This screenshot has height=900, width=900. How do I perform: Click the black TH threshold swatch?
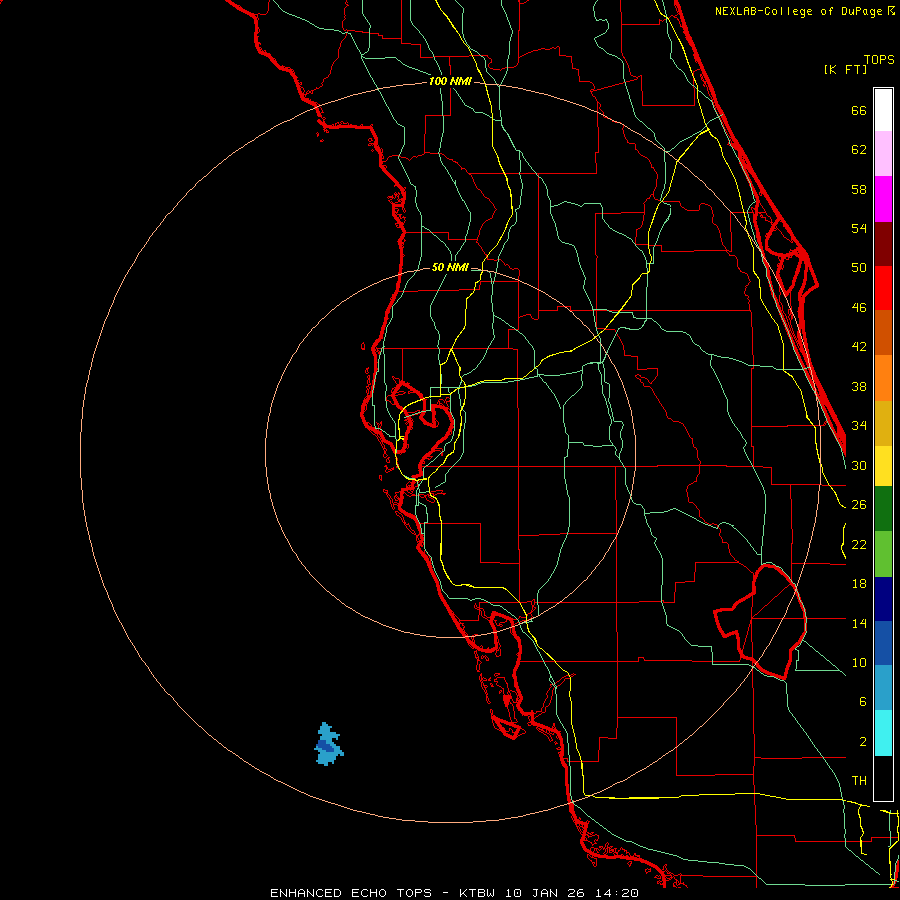click(x=883, y=778)
